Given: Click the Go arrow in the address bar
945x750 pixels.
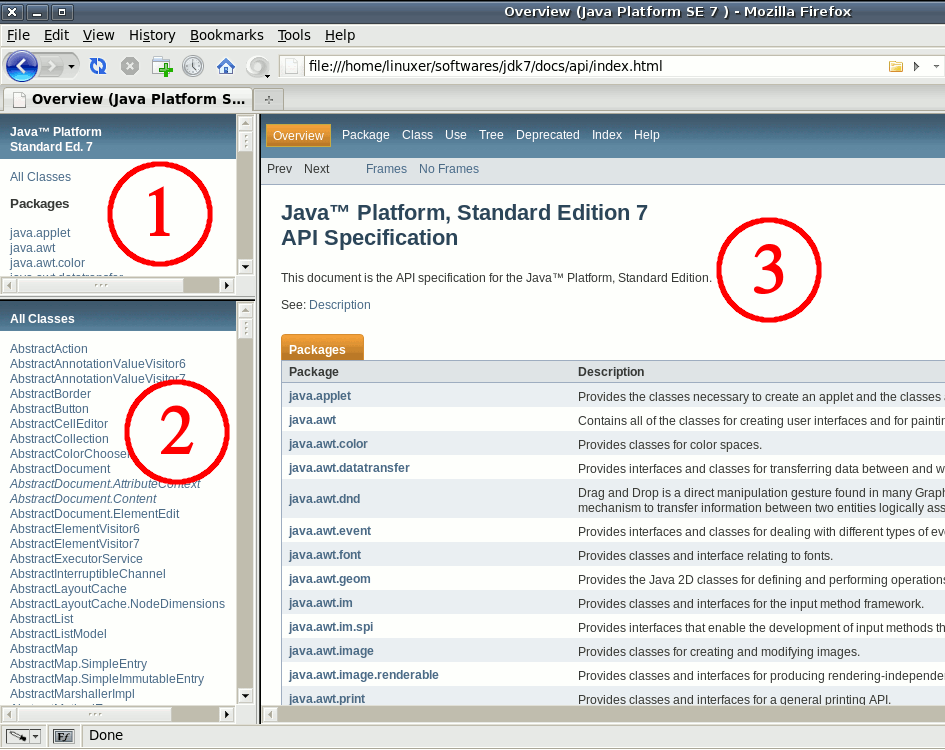Looking at the screenshot, I should coord(916,66).
